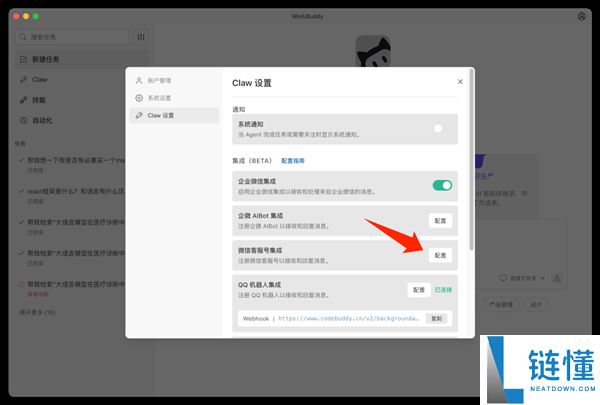The image size is (600, 405).
Task: Click the 已连接 status for QQ 机器人
Action: click(x=443, y=290)
